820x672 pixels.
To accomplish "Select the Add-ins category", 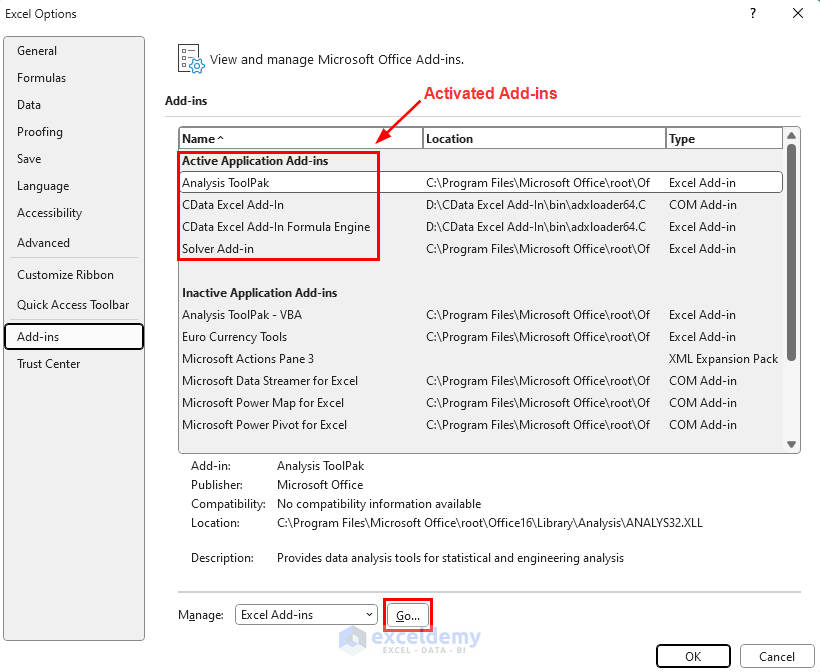I will [x=74, y=337].
